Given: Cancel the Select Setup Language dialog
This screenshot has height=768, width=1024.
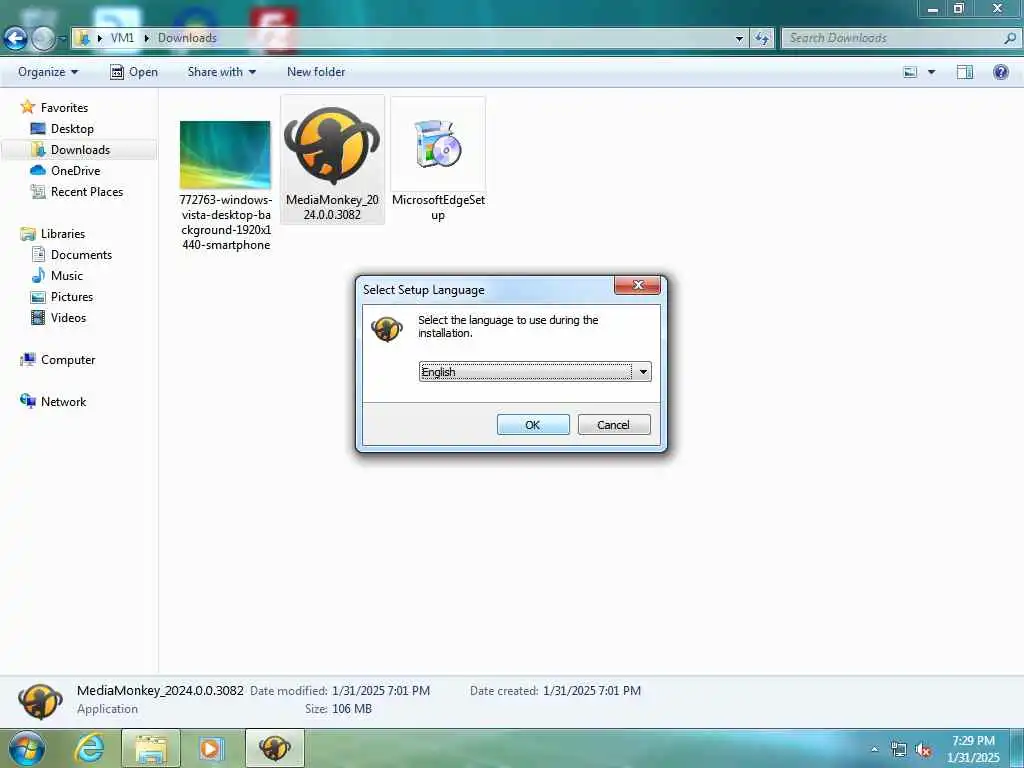Looking at the screenshot, I should pyautogui.click(x=614, y=424).
